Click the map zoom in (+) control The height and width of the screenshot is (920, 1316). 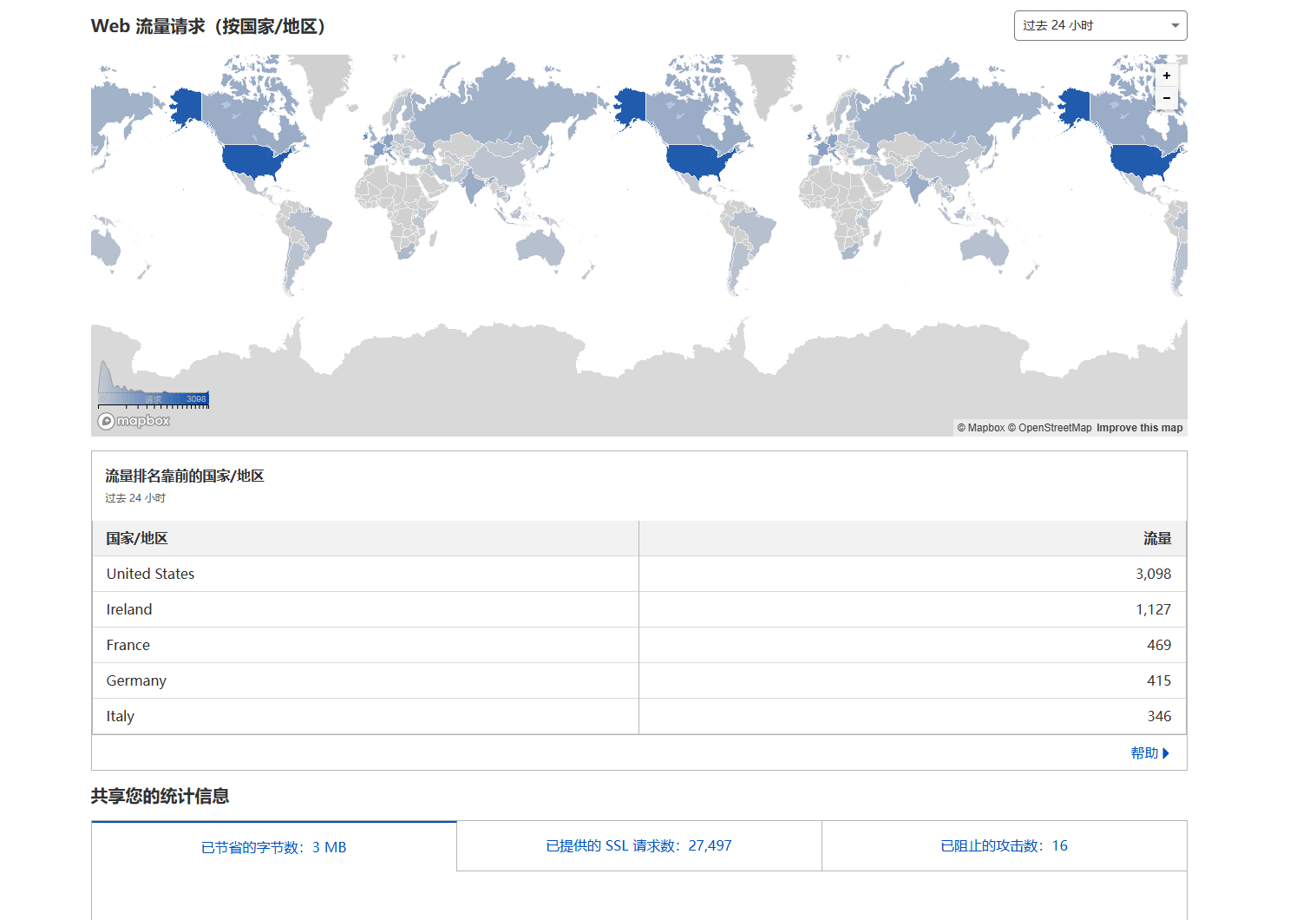coord(1167,76)
